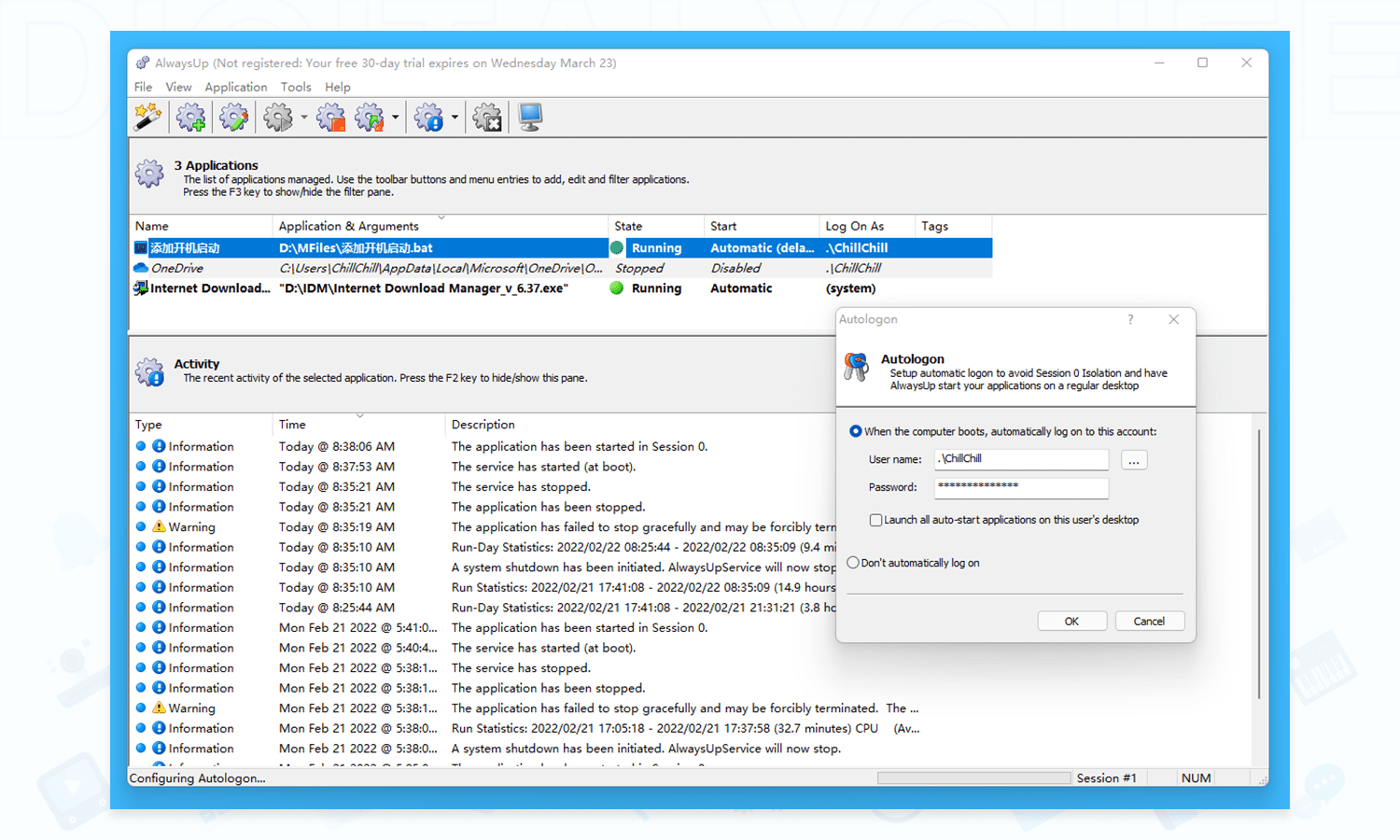1400x840 pixels.
Task: Click the batch file icon beside 添加开机启动
Action: click(141, 248)
